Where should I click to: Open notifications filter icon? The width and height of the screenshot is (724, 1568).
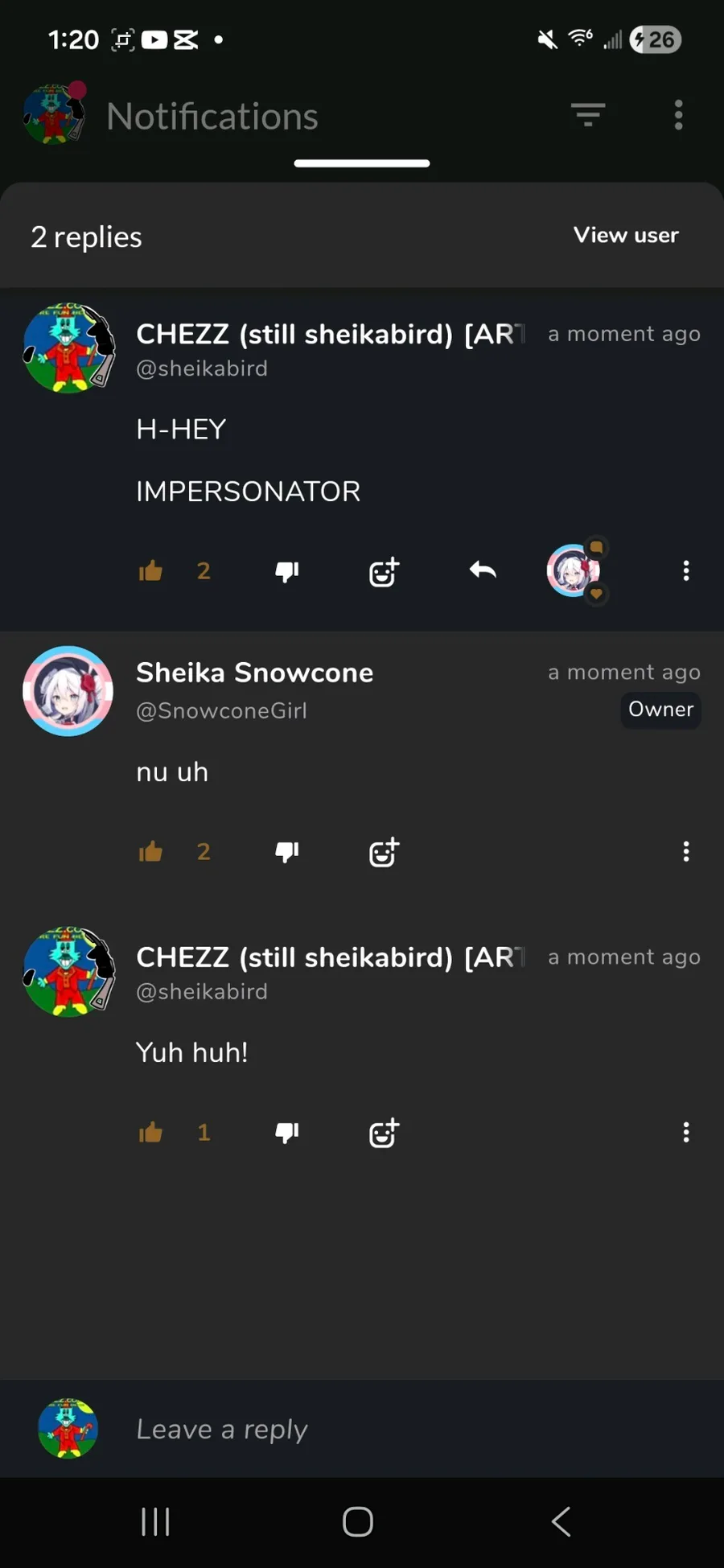tap(588, 115)
